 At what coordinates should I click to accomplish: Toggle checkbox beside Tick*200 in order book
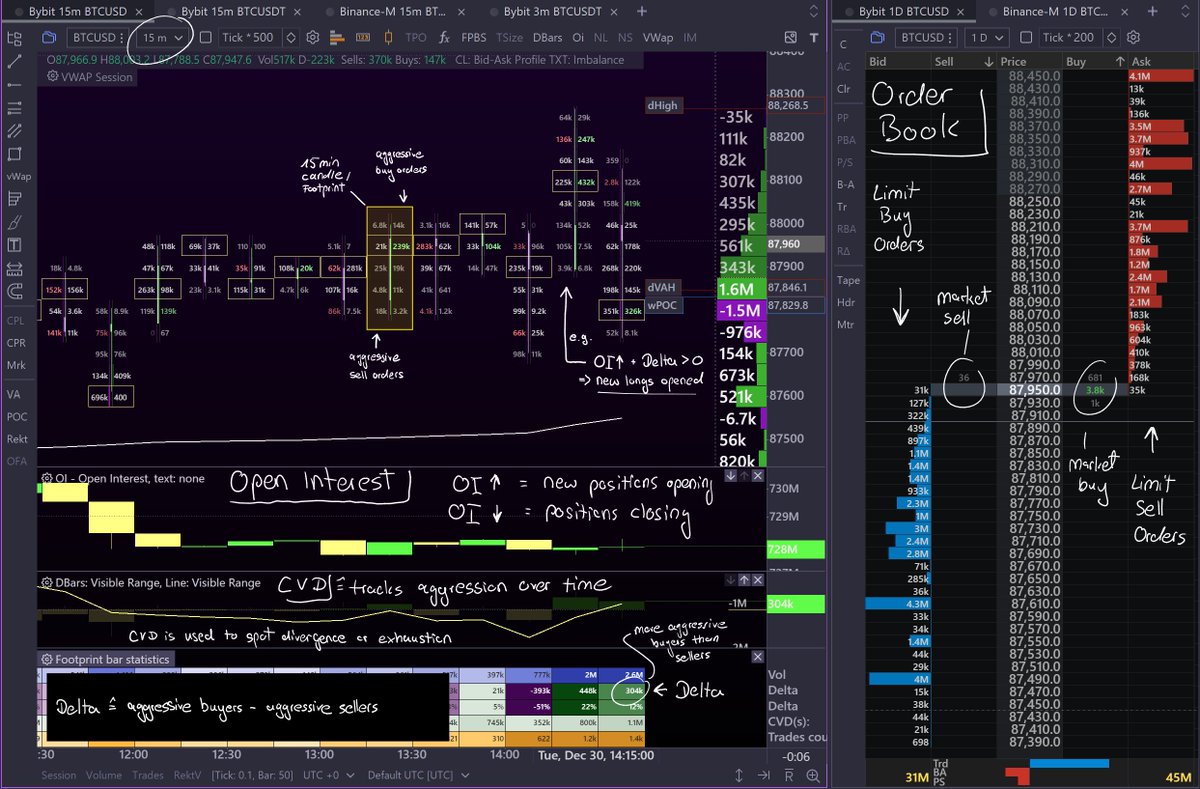tap(1027, 37)
